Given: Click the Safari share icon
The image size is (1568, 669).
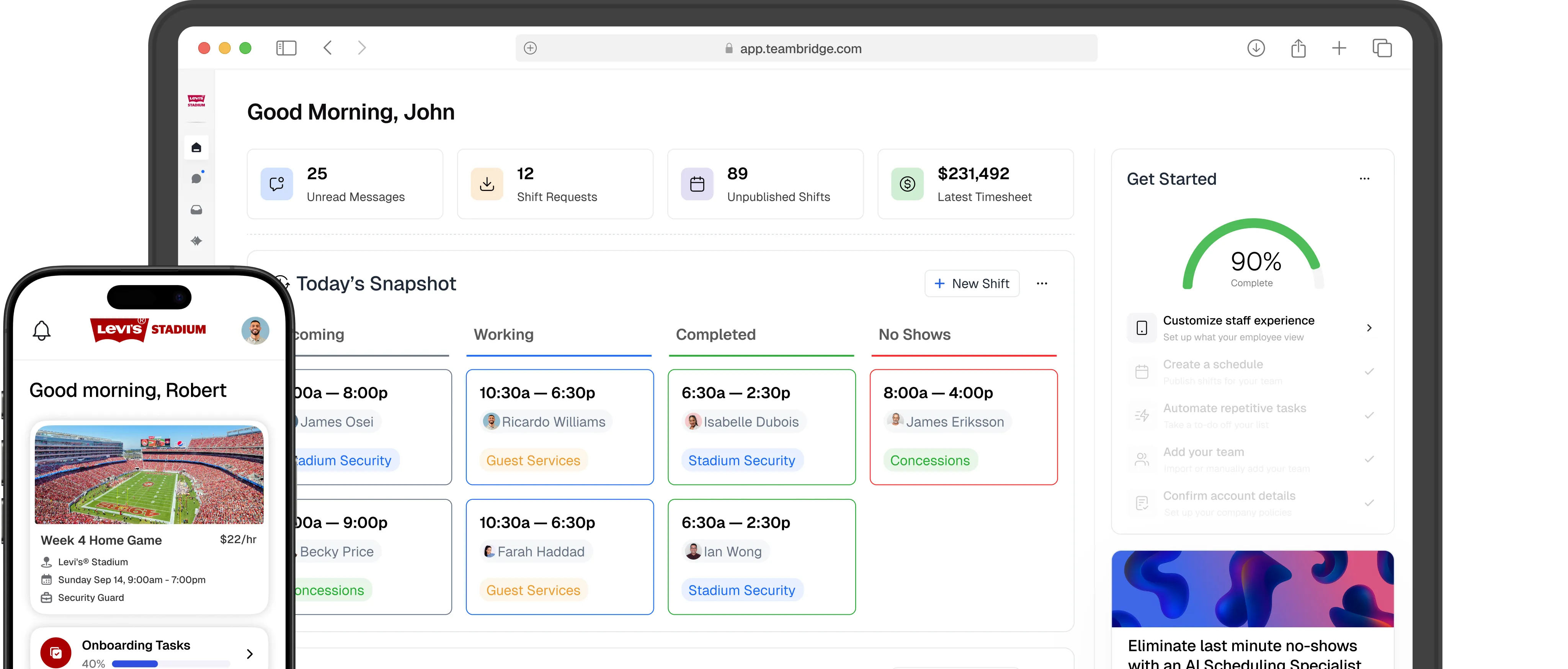Looking at the screenshot, I should click(1298, 48).
